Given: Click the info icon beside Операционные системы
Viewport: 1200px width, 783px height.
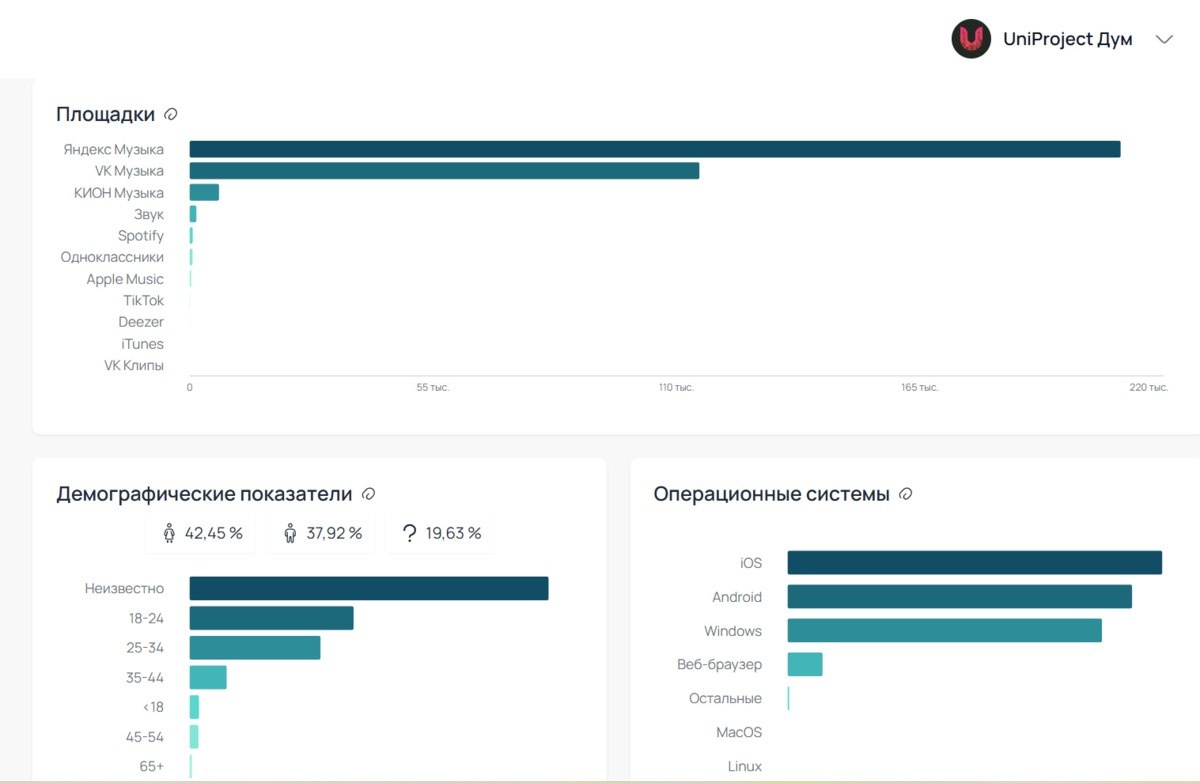Looking at the screenshot, I should pyautogui.click(x=906, y=494).
